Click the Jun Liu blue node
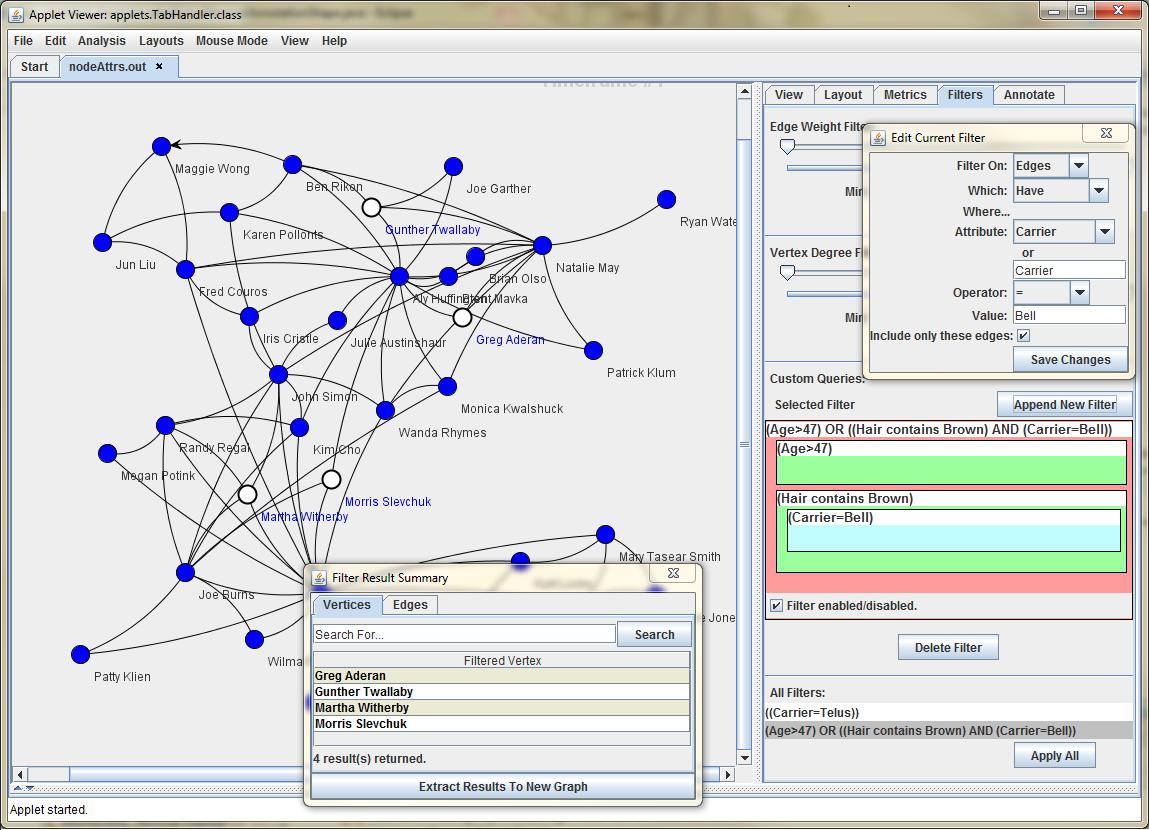The image size is (1149, 830). (103, 242)
